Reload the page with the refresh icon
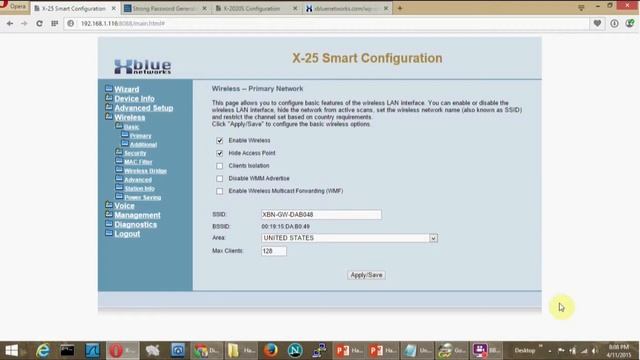This screenshot has width=640, height=360. click(x=39, y=24)
